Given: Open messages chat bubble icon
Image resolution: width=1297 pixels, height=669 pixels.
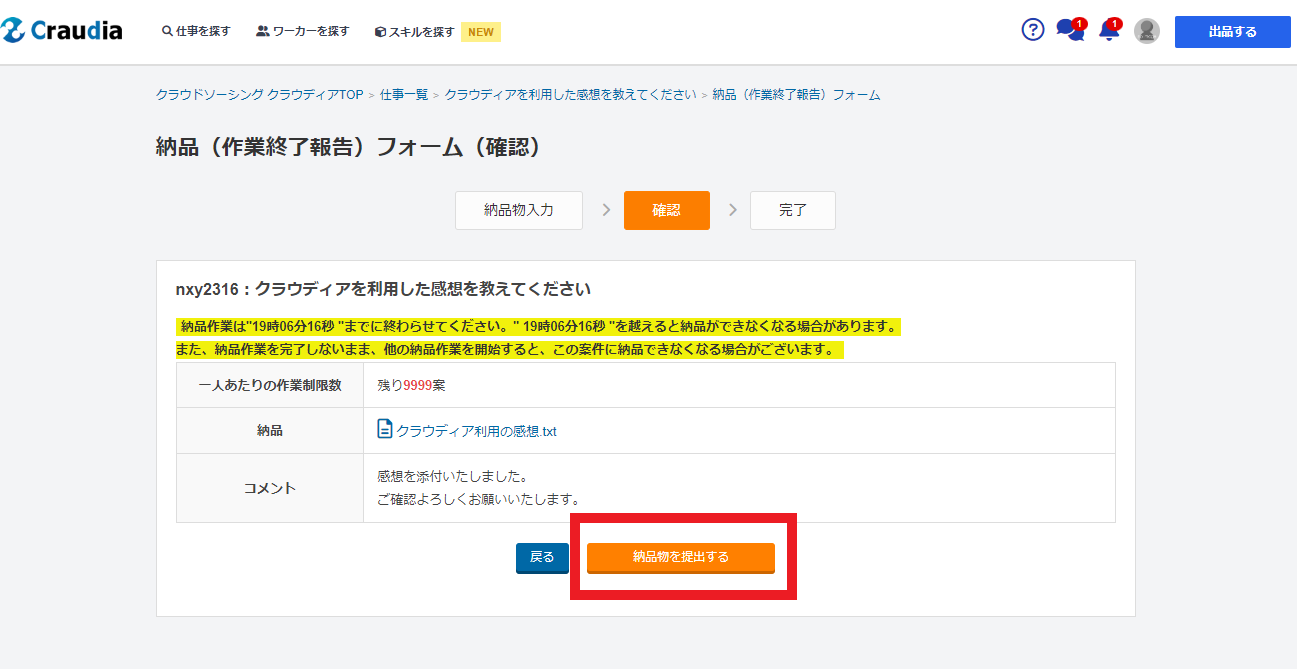Looking at the screenshot, I should 1069,30.
